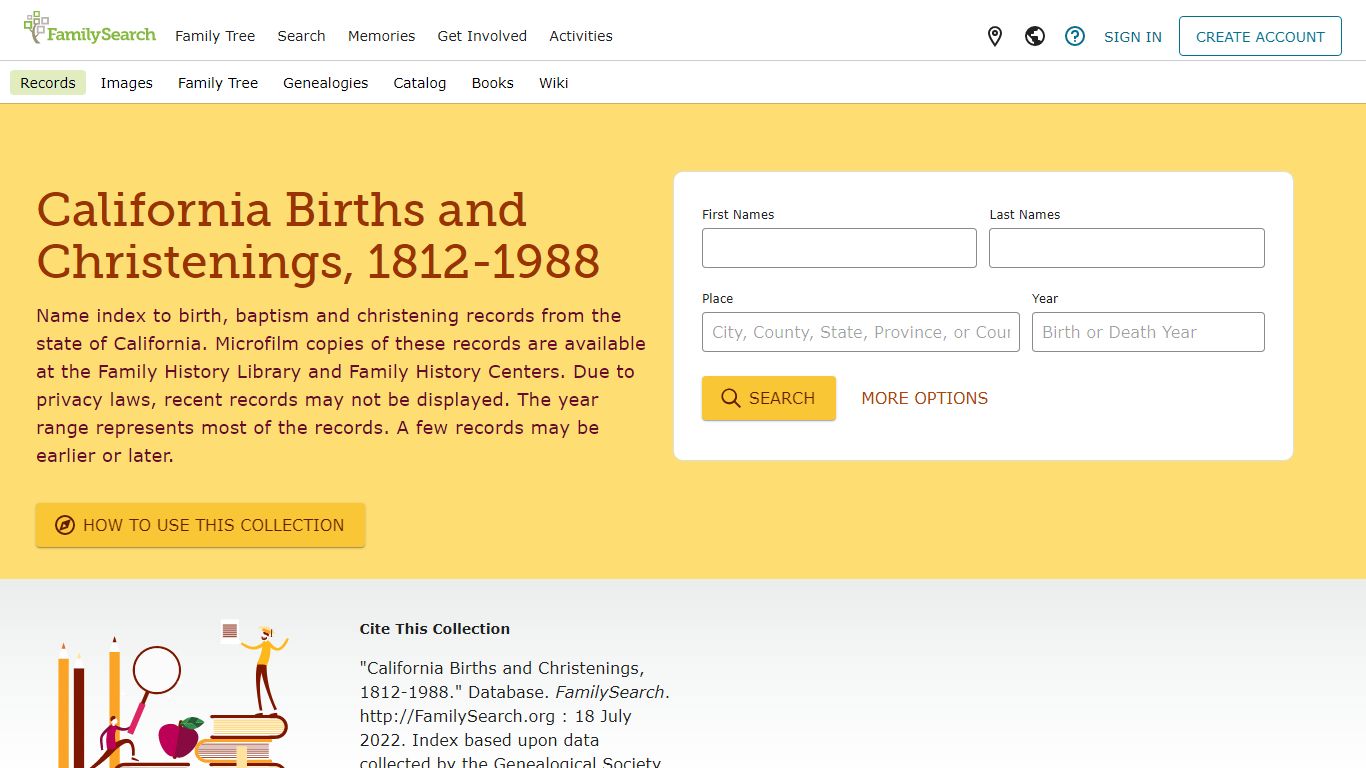Focus the Birth or Death Year field

click(1148, 332)
